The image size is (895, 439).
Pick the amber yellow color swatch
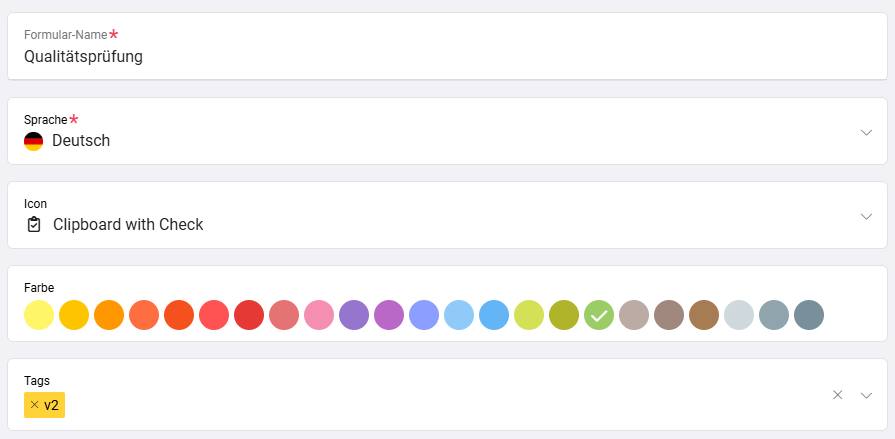(x=74, y=315)
